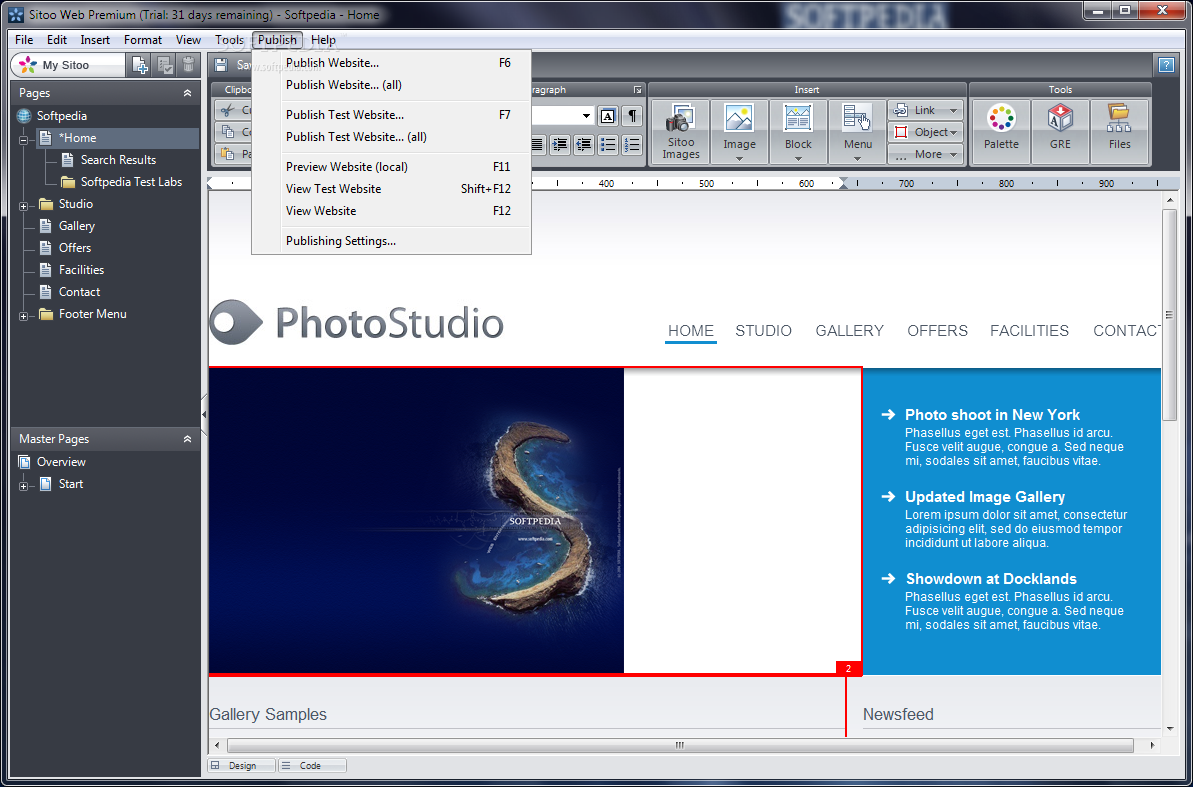Click the STUDIO navigation link
Image resolution: width=1193 pixels, height=787 pixels.
(763, 330)
